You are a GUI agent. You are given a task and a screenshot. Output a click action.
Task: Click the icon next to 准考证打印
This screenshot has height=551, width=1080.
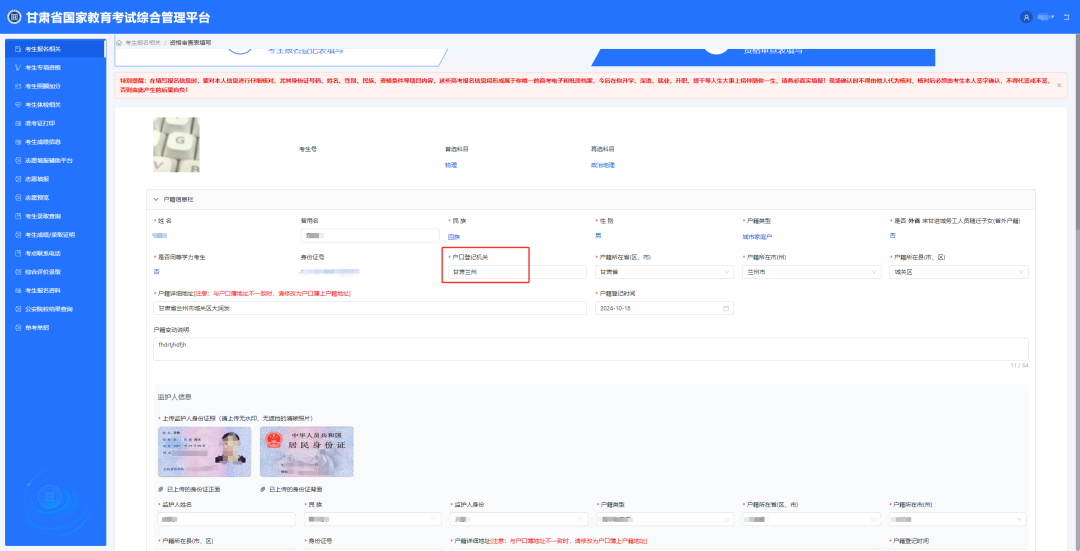pyautogui.click(x=17, y=123)
